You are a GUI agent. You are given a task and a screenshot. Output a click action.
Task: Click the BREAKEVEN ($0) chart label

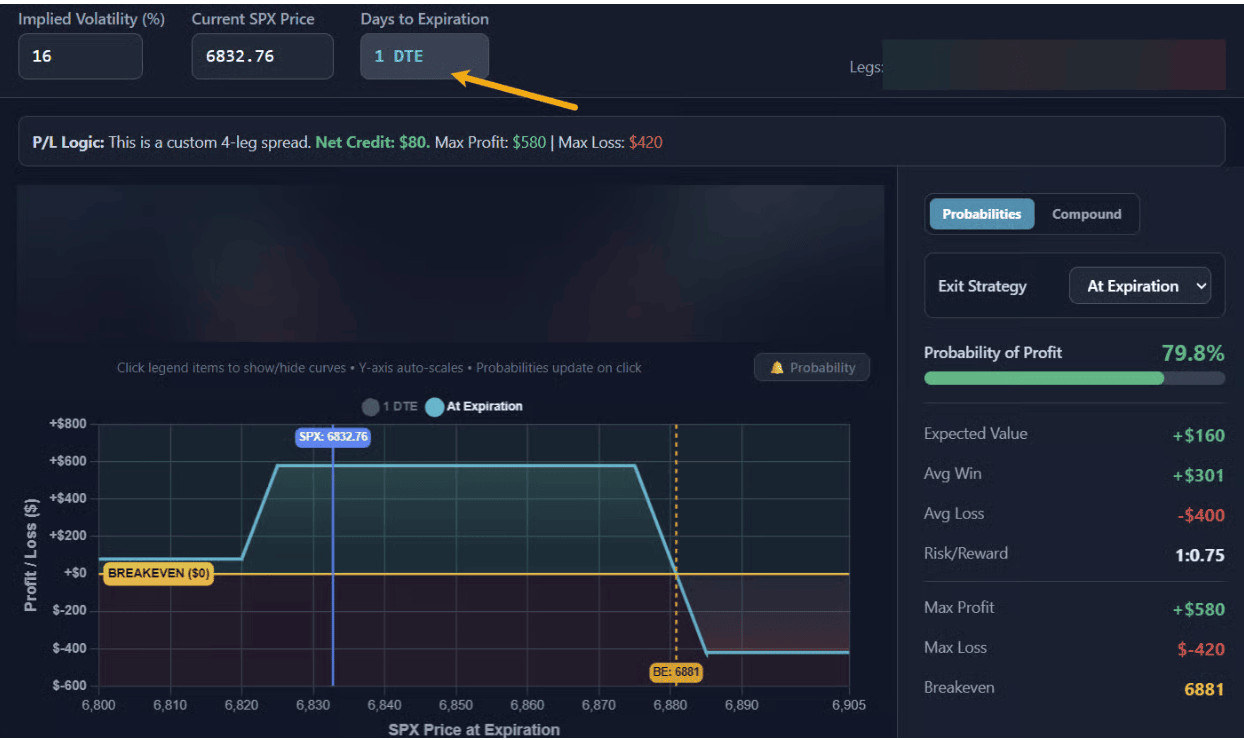pos(158,574)
